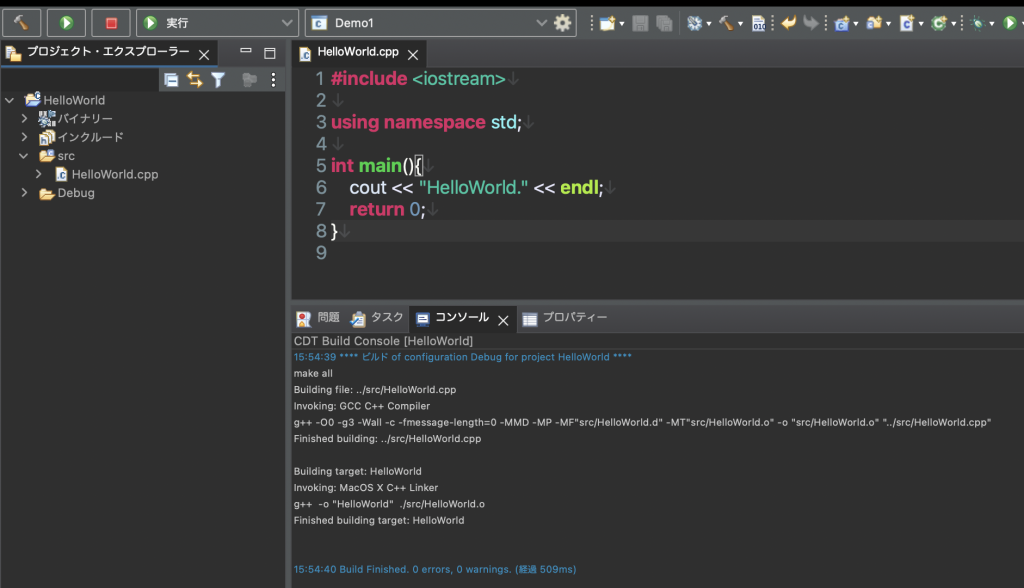The width and height of the screenshot is (1024, 588).
Task: Expand the バイナリー tree node
Action: (24, 119)
